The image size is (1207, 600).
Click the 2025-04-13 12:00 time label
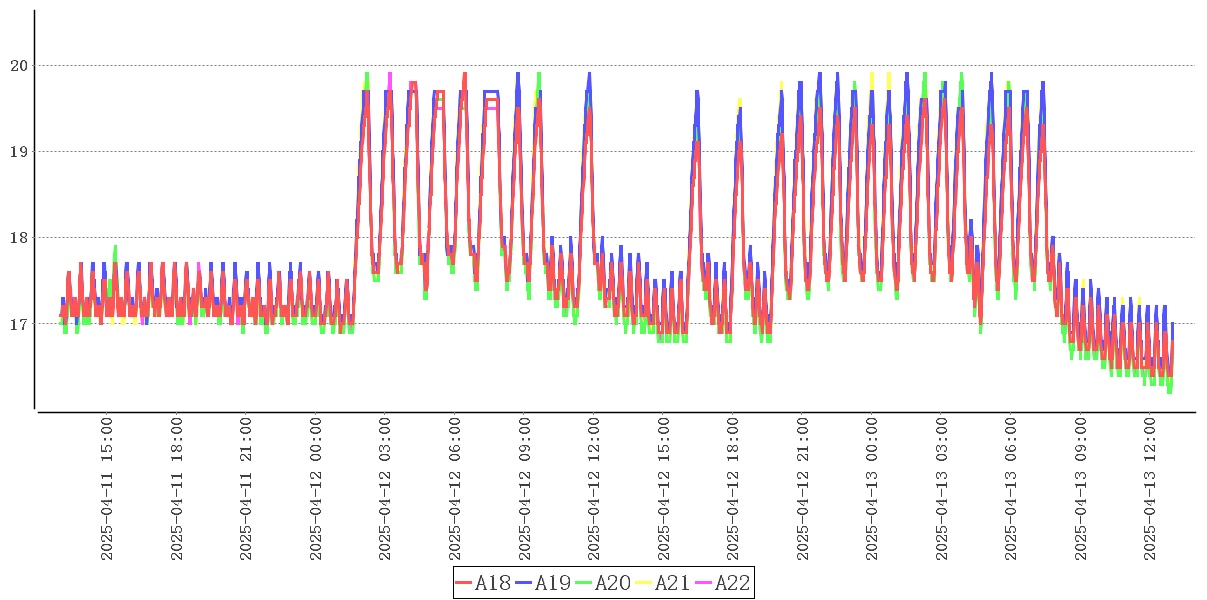click(1150, 489)
